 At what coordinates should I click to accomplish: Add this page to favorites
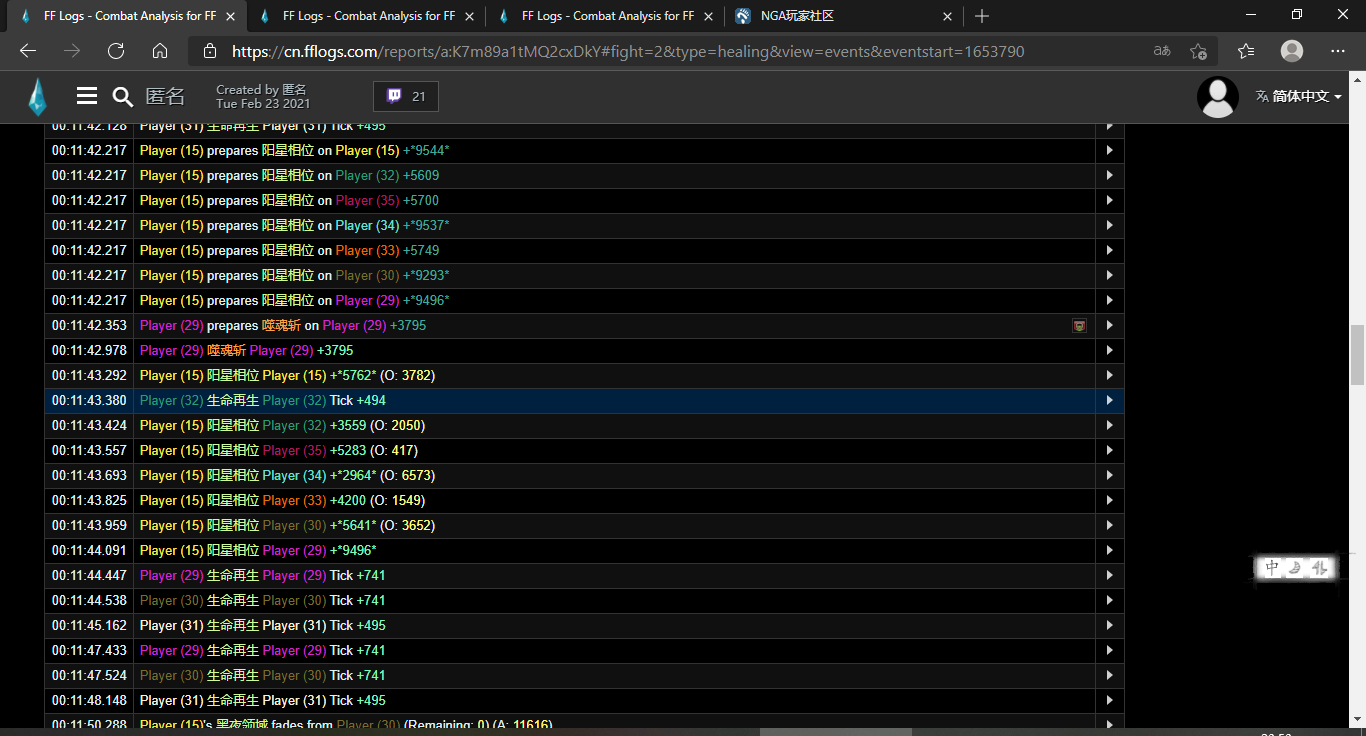click(1198, 51)
